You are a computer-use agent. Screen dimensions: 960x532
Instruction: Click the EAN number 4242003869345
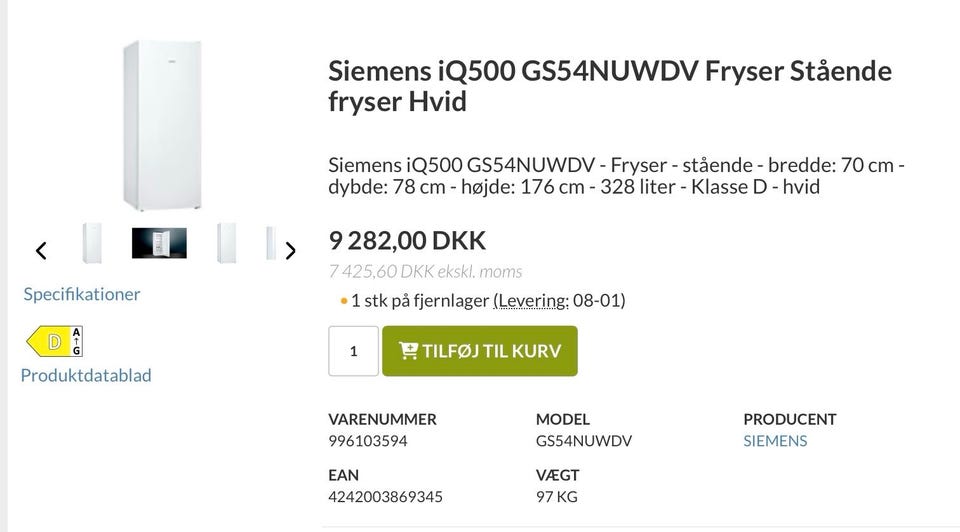[385, 497]
